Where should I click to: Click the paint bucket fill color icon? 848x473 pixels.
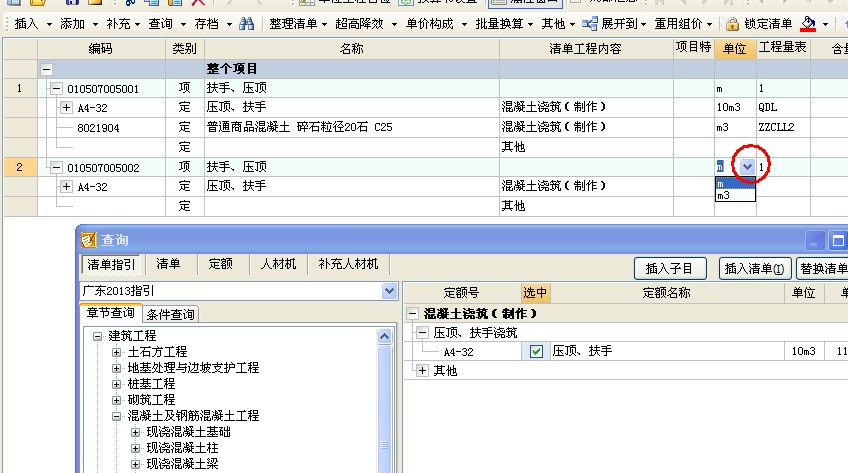point(809,24)
